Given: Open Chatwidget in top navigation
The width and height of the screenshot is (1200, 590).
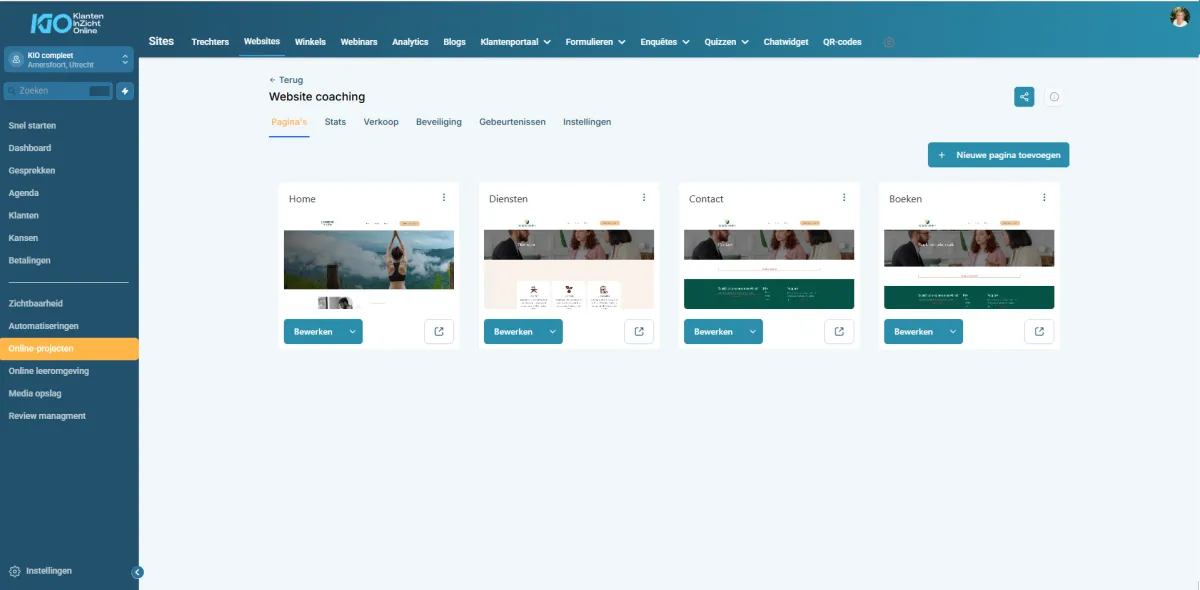Looking at the screenshot, I should pyautogui.click(x=786, y=42).
